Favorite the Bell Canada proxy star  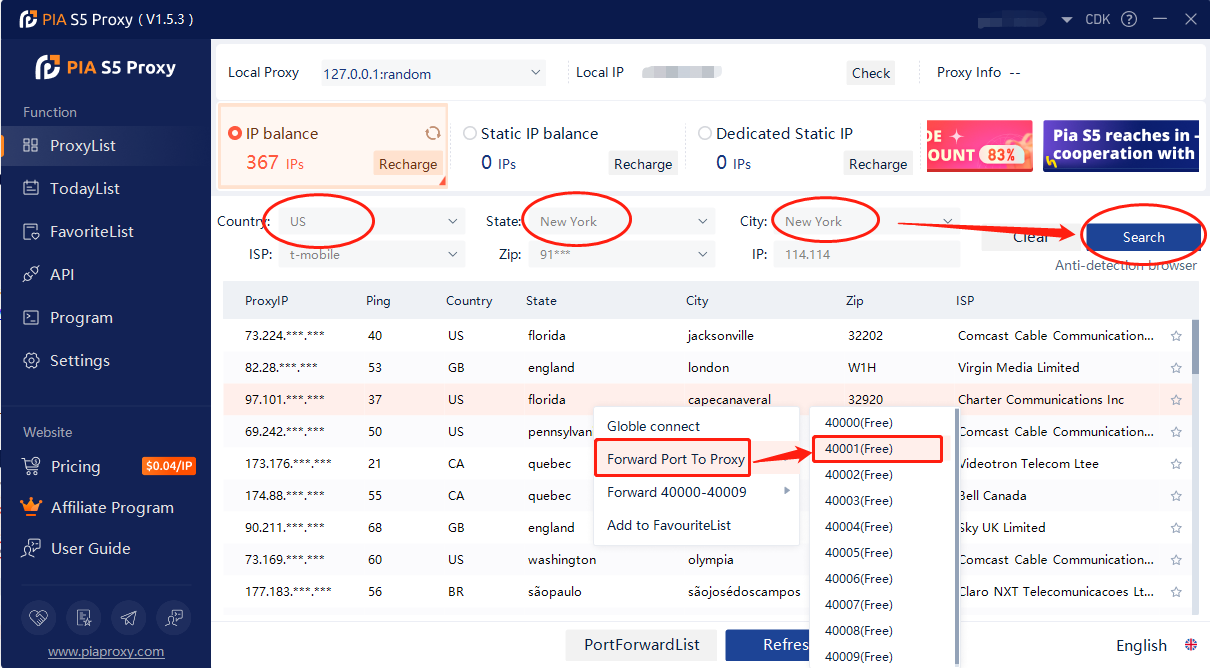(x=1176, y=496)
